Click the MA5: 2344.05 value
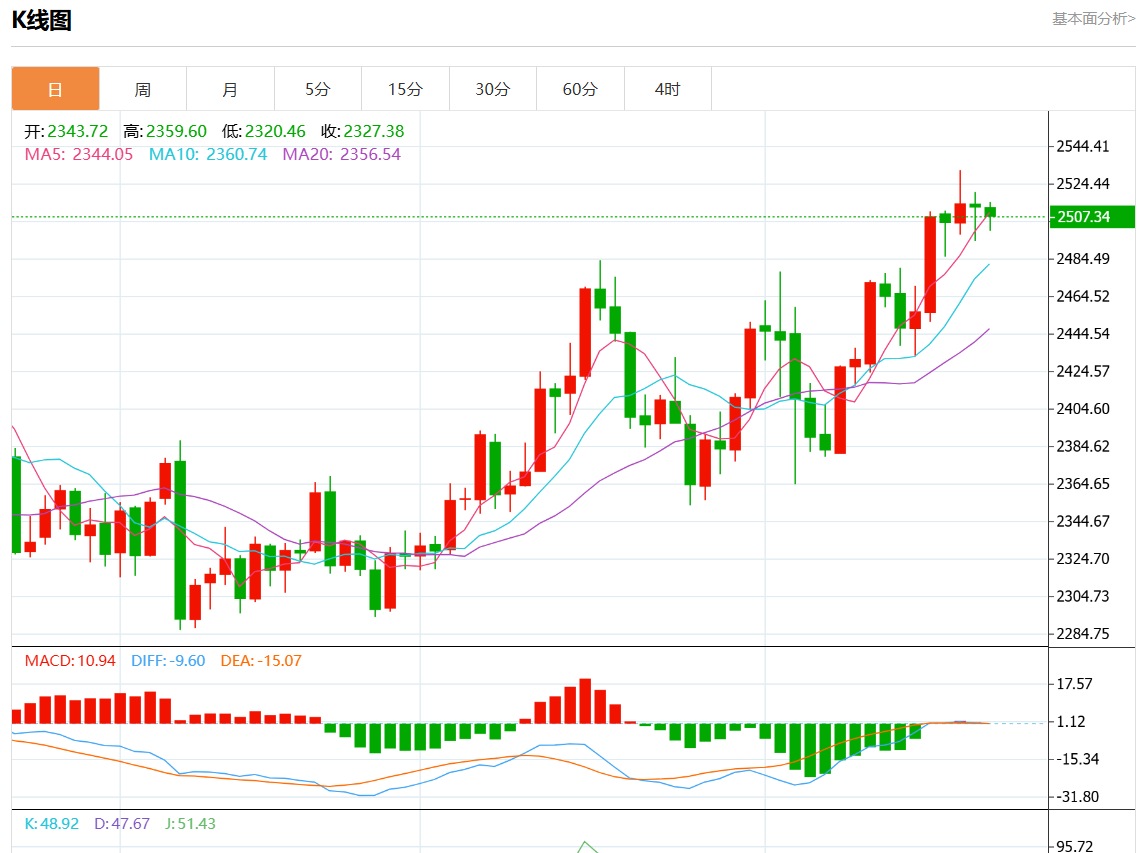 [x=79, y=154]
